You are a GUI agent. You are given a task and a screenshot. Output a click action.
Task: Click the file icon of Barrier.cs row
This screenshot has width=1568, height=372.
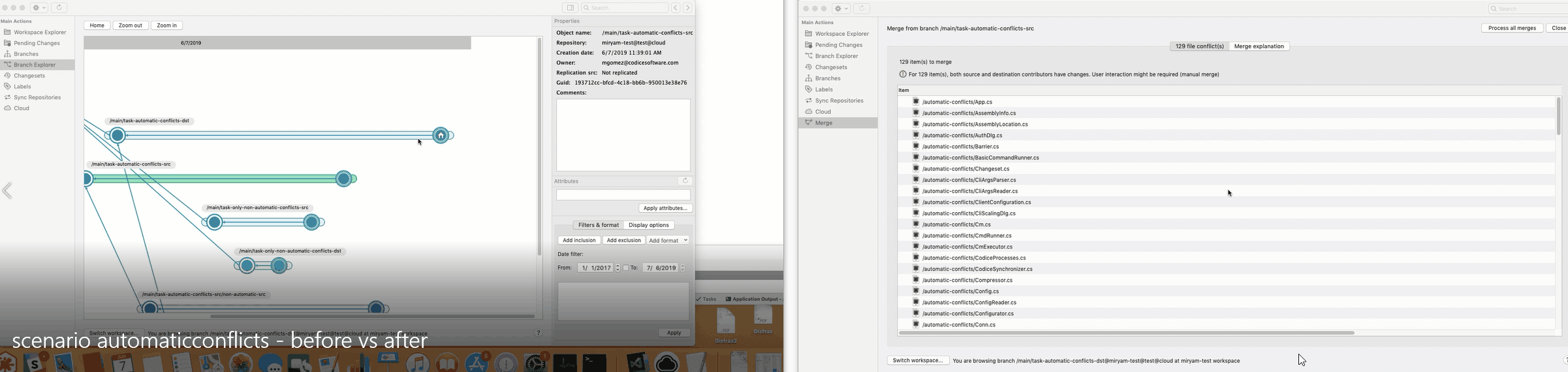pos(916,146)
